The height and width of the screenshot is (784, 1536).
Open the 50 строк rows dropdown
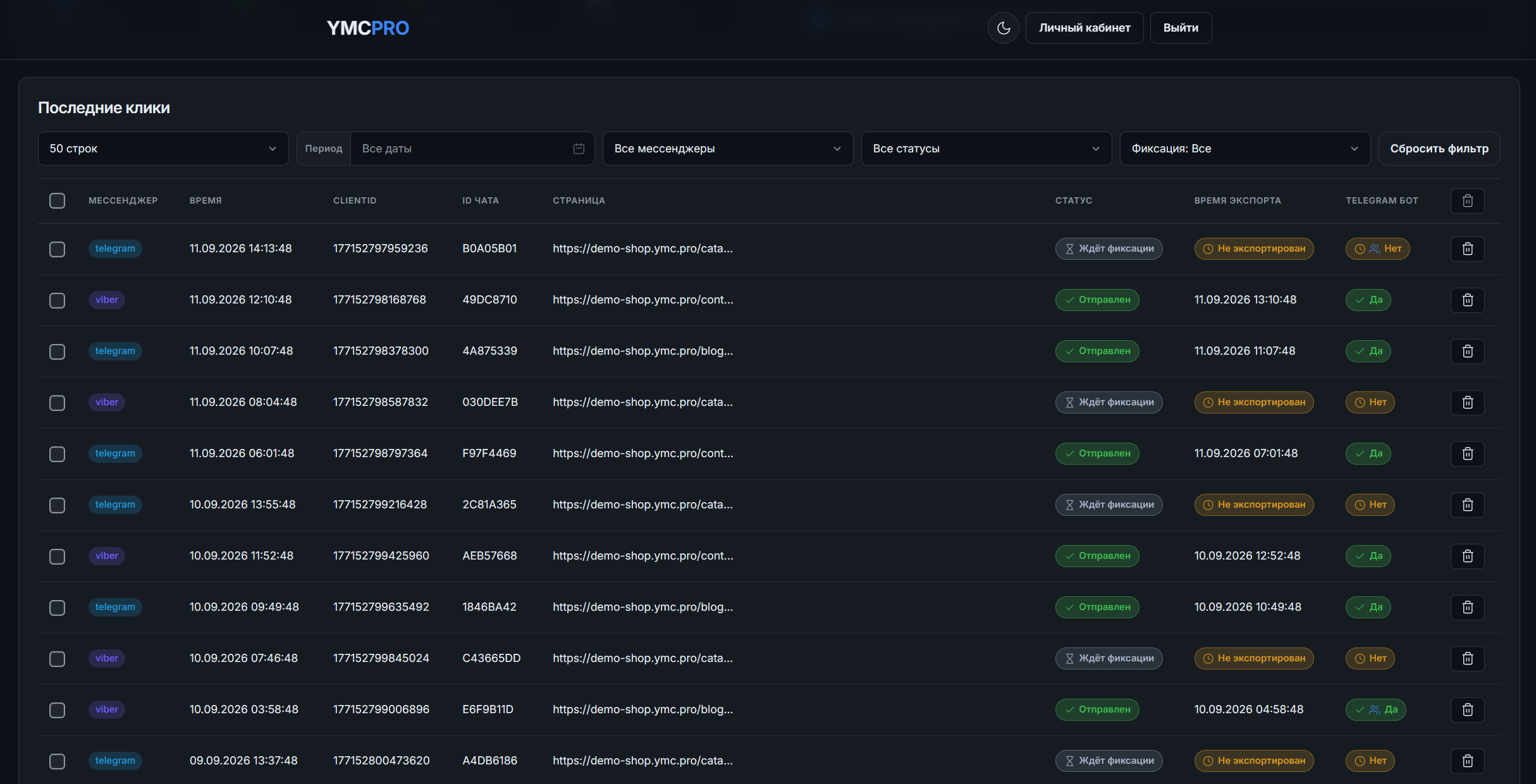point(163,149)
